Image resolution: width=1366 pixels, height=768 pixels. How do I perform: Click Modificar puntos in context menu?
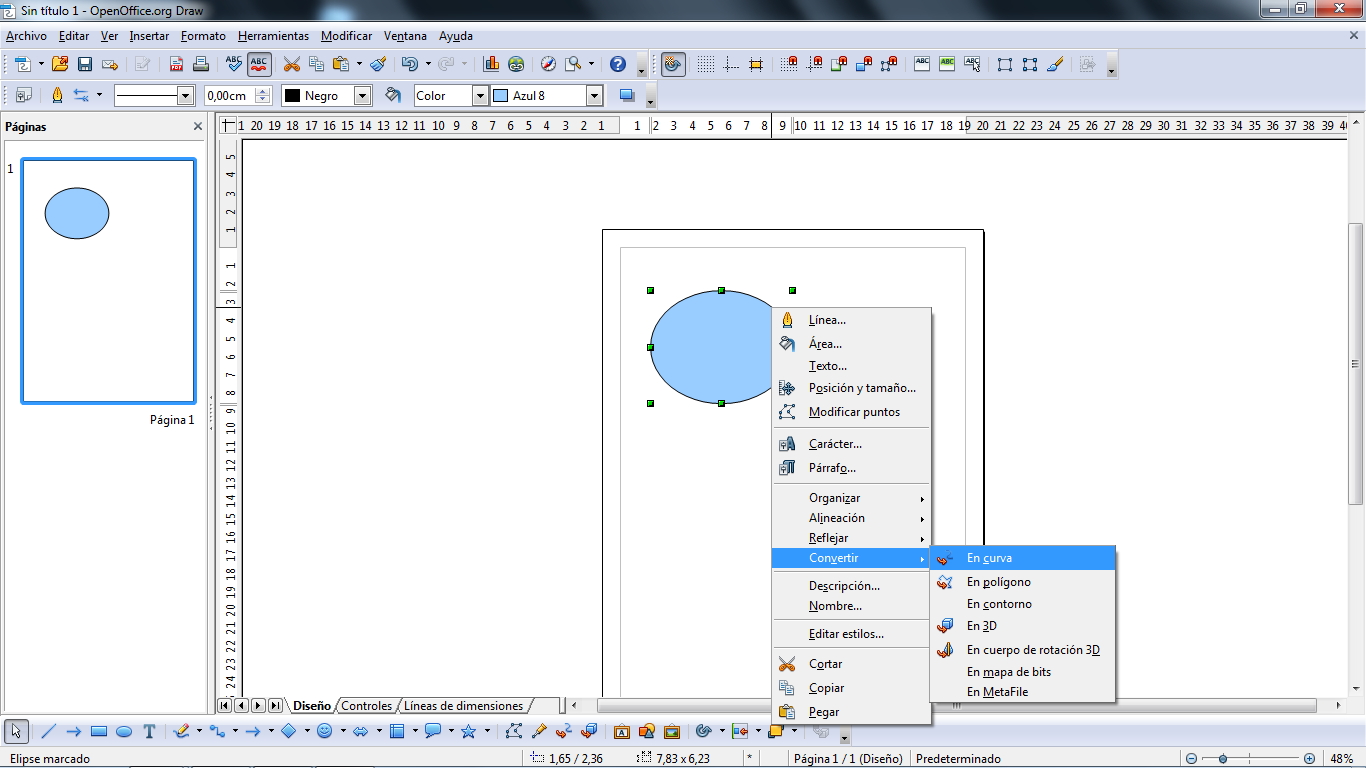pos(851,412)
